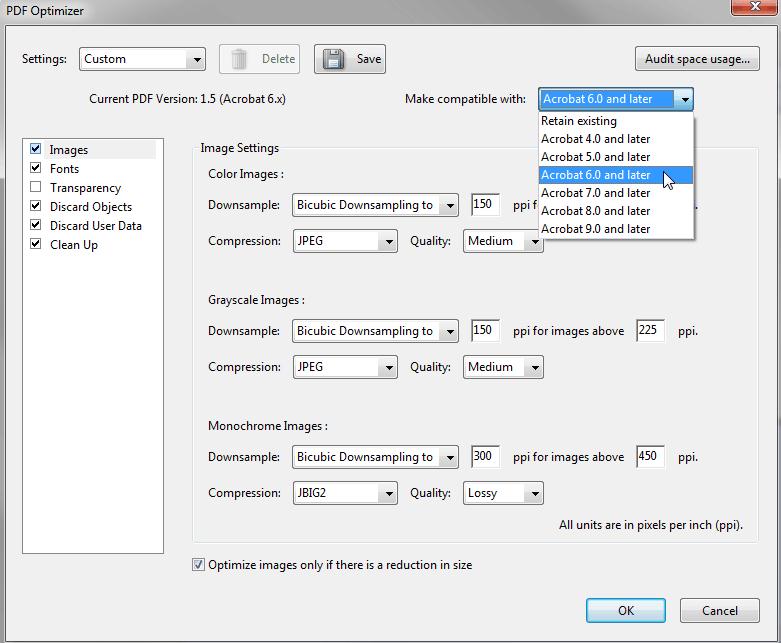The image size is (781, 643).
Task: Choose Acrobat 8.0 and later
Action: (x=616, y=211)
